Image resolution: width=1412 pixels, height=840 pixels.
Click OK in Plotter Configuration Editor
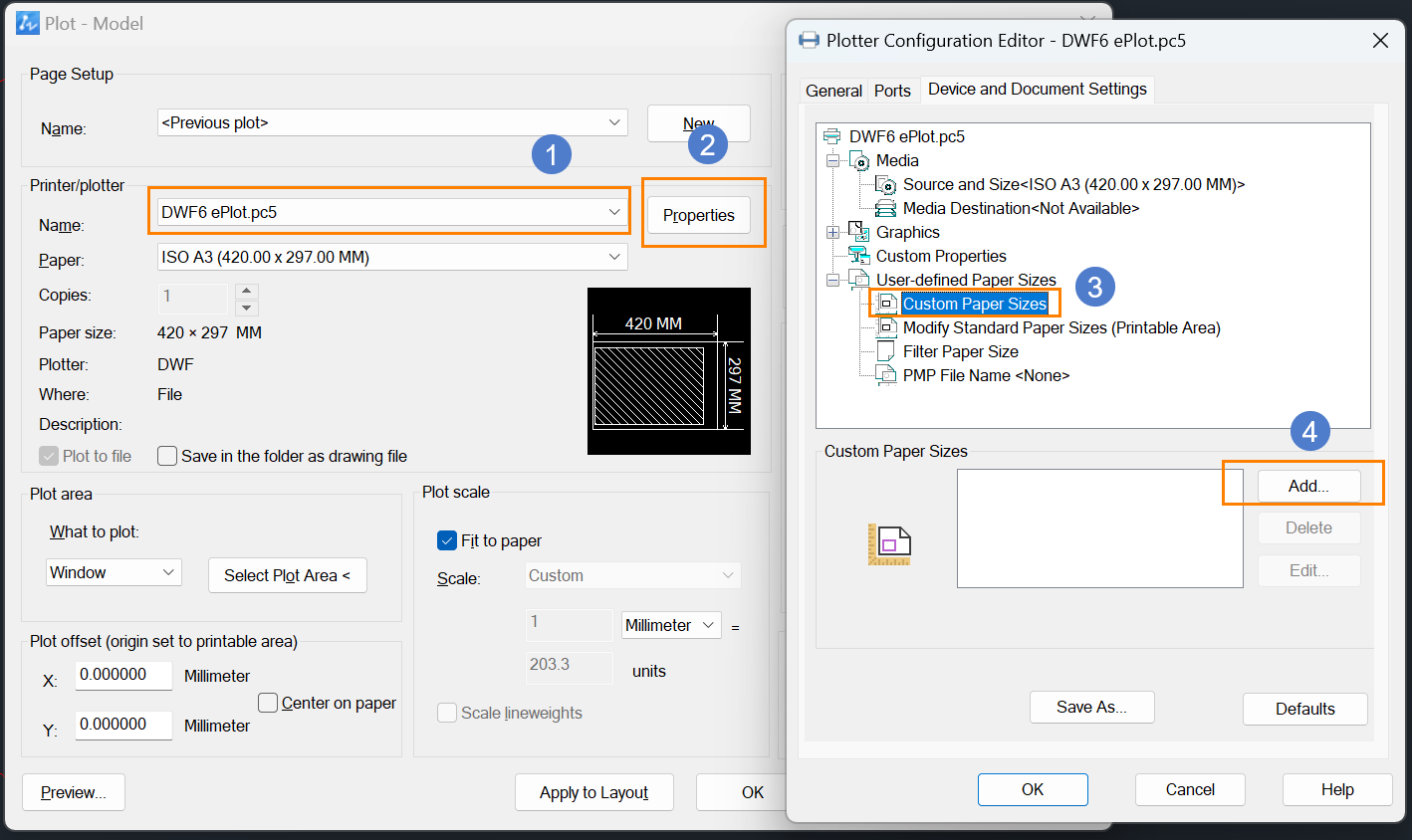click(x=1033, y=789)
